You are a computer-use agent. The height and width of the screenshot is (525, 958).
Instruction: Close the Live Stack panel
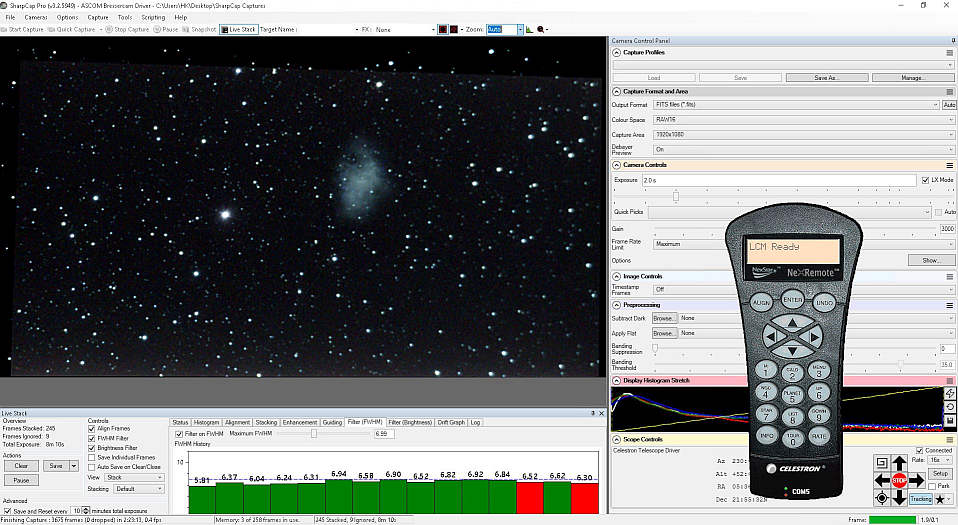click(x=601, y=413)
